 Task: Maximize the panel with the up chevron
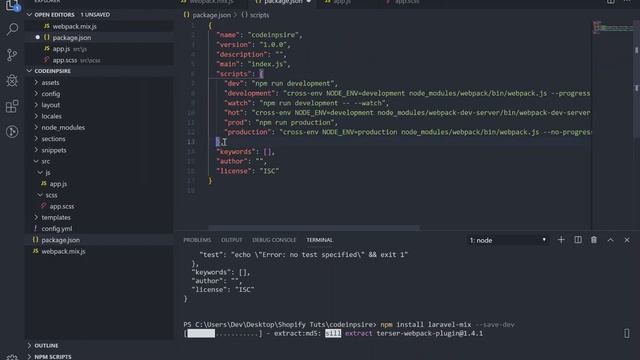(610, 240)
